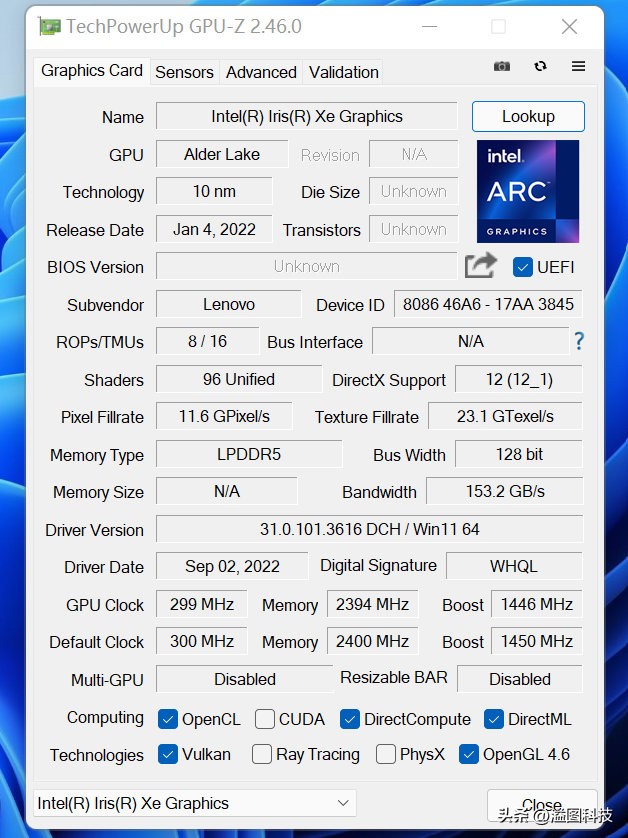This screenshot has width=628, height=838.
Task: Click the Name field Intel(R) Iris(R) Xe Graphics
Action: [307, 117]
